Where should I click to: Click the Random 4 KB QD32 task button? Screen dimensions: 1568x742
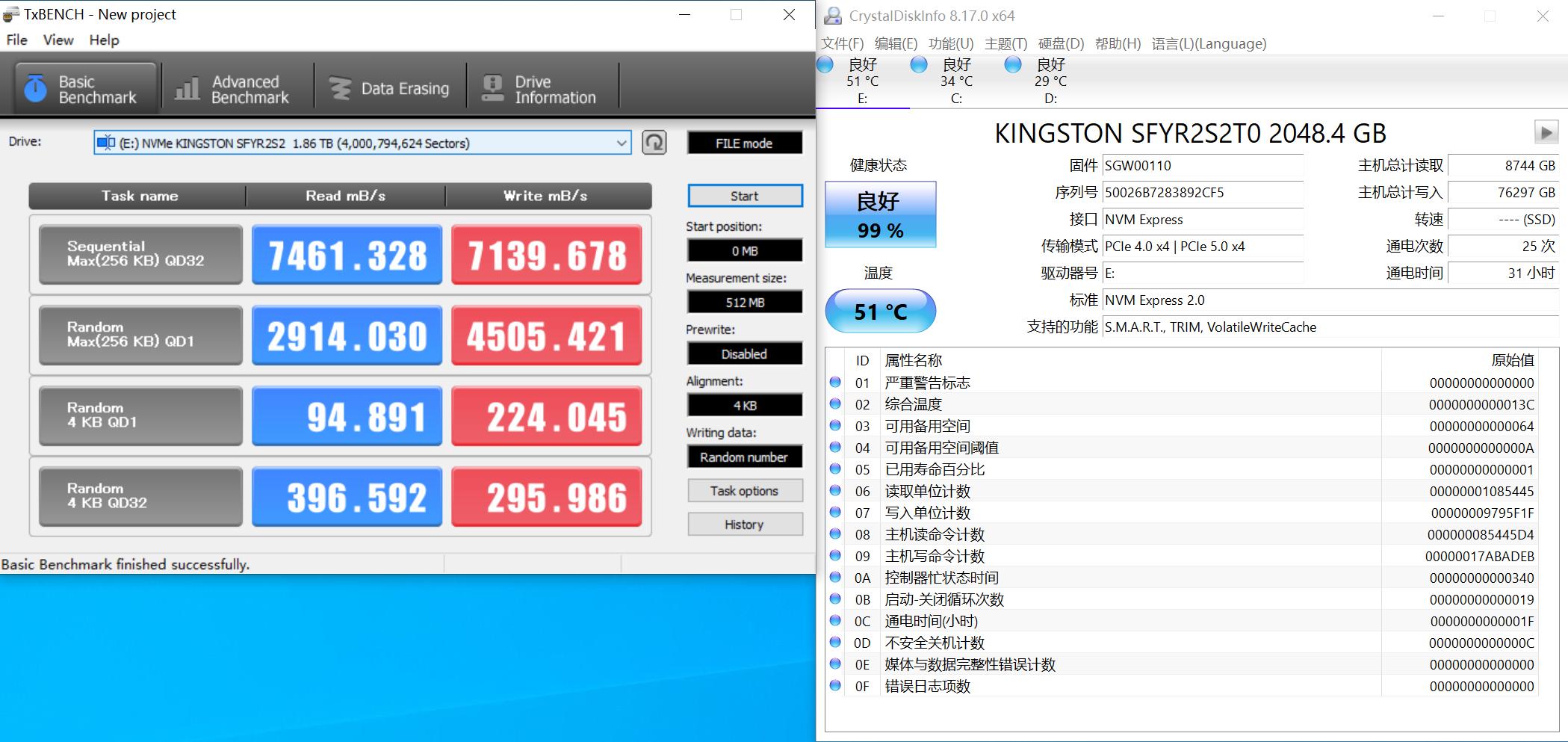pyautogui.click(x=140, y=496)
